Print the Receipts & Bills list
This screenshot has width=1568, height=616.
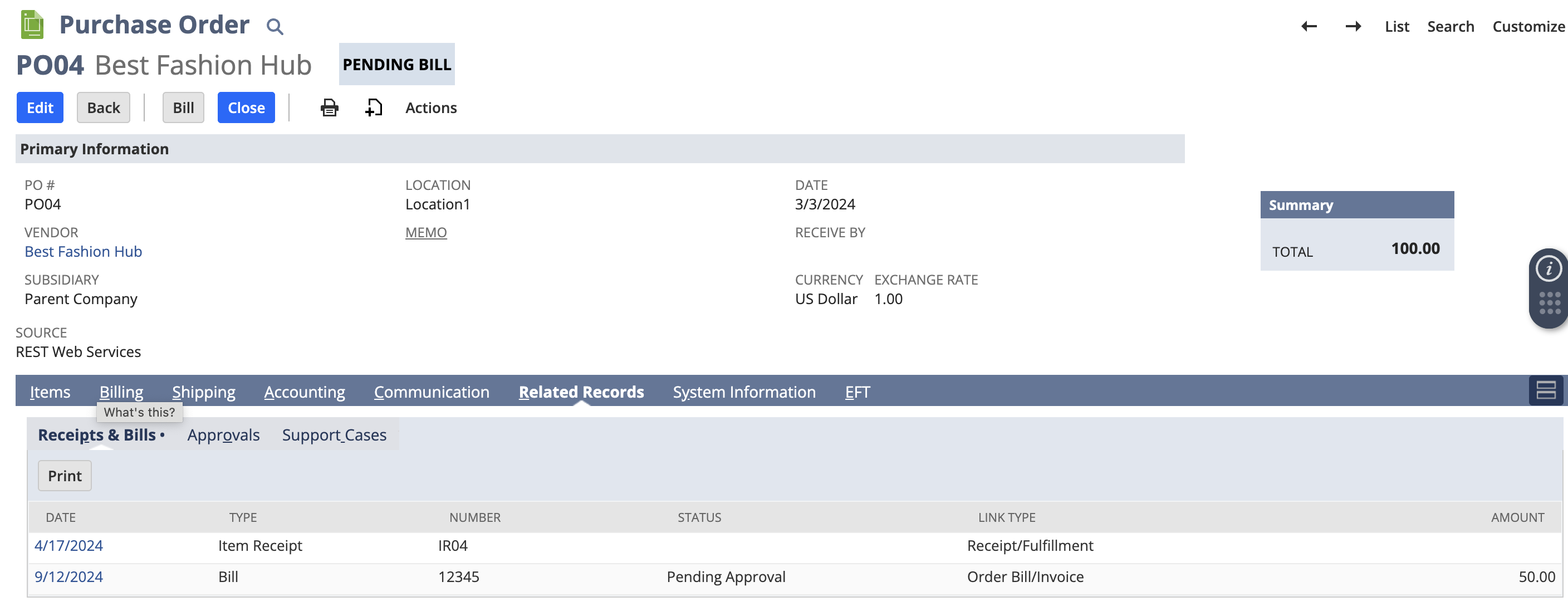tap(65, 476)
